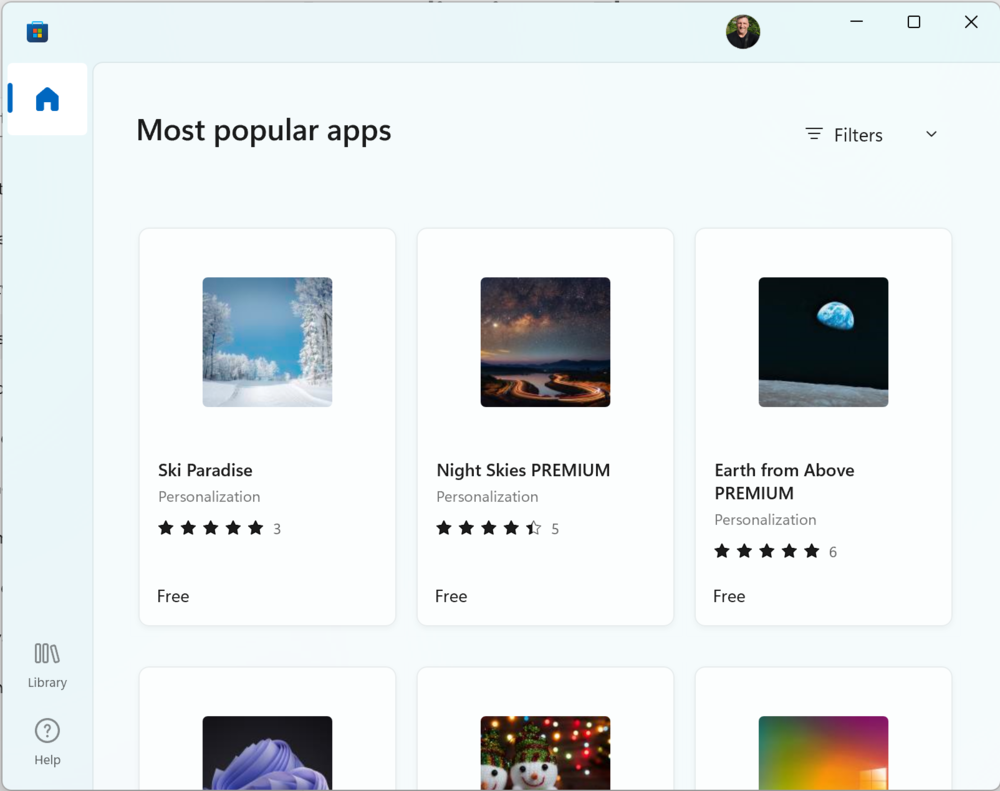Open the Earth from Above thumbnail image

(x=823, y=342)
